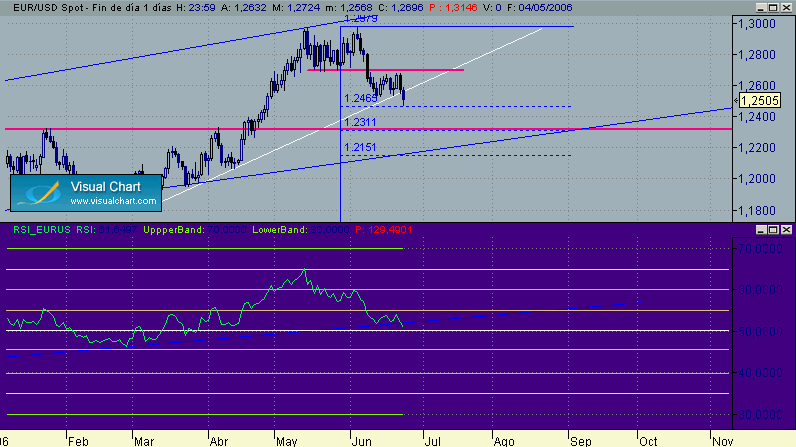Click the 1,2600 price axis label

click(756, 85)
